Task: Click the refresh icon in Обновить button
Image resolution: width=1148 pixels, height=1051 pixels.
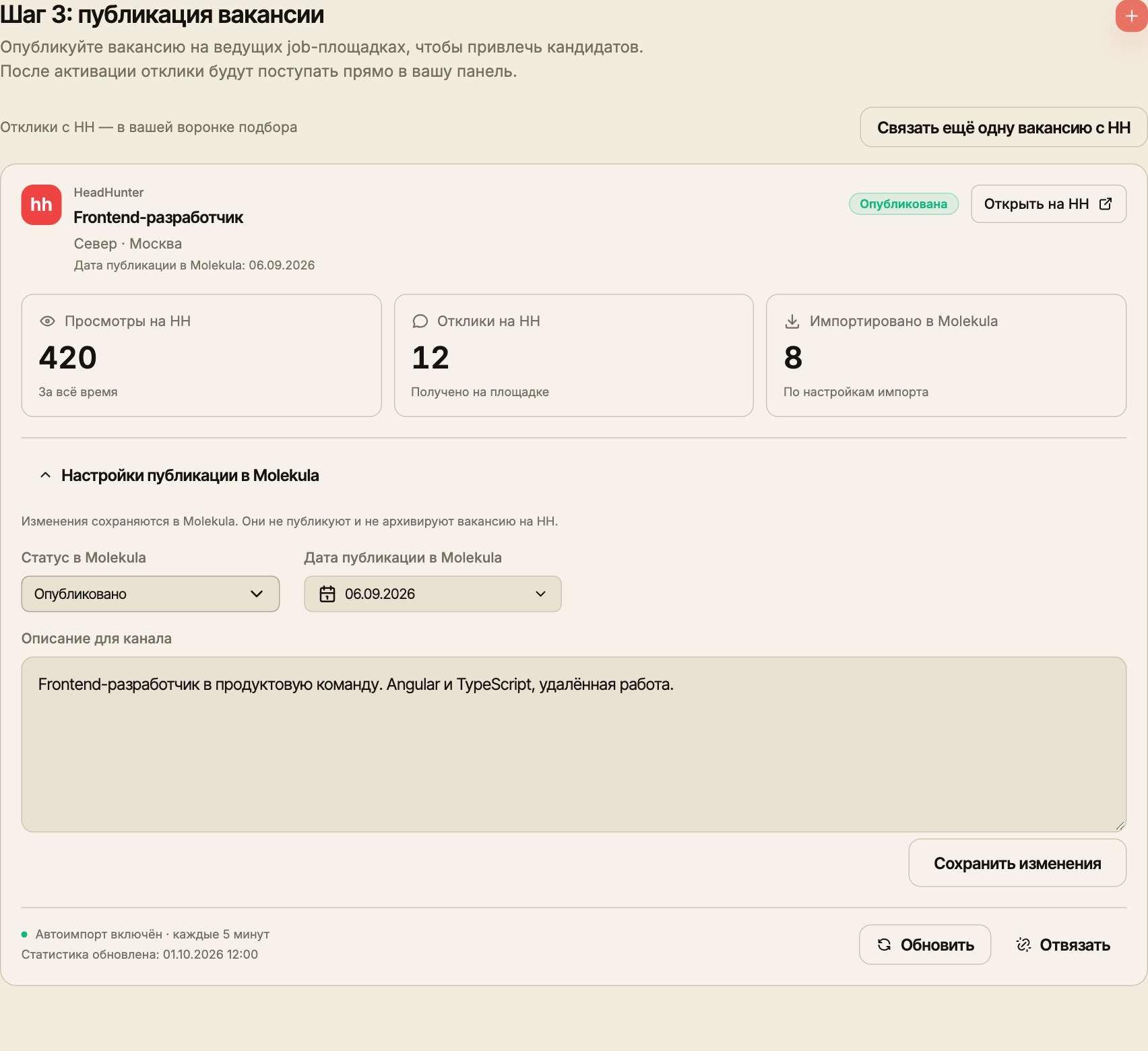Action: (x=885, y=945)
